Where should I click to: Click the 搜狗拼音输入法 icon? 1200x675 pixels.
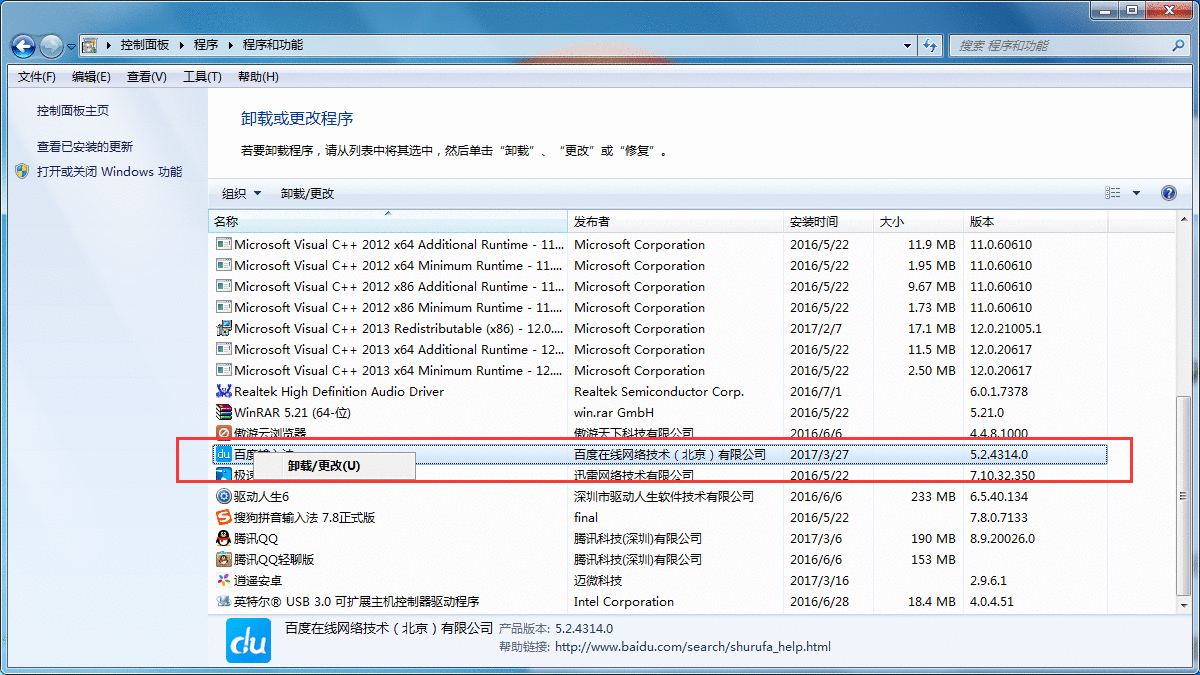coord(224,517)
